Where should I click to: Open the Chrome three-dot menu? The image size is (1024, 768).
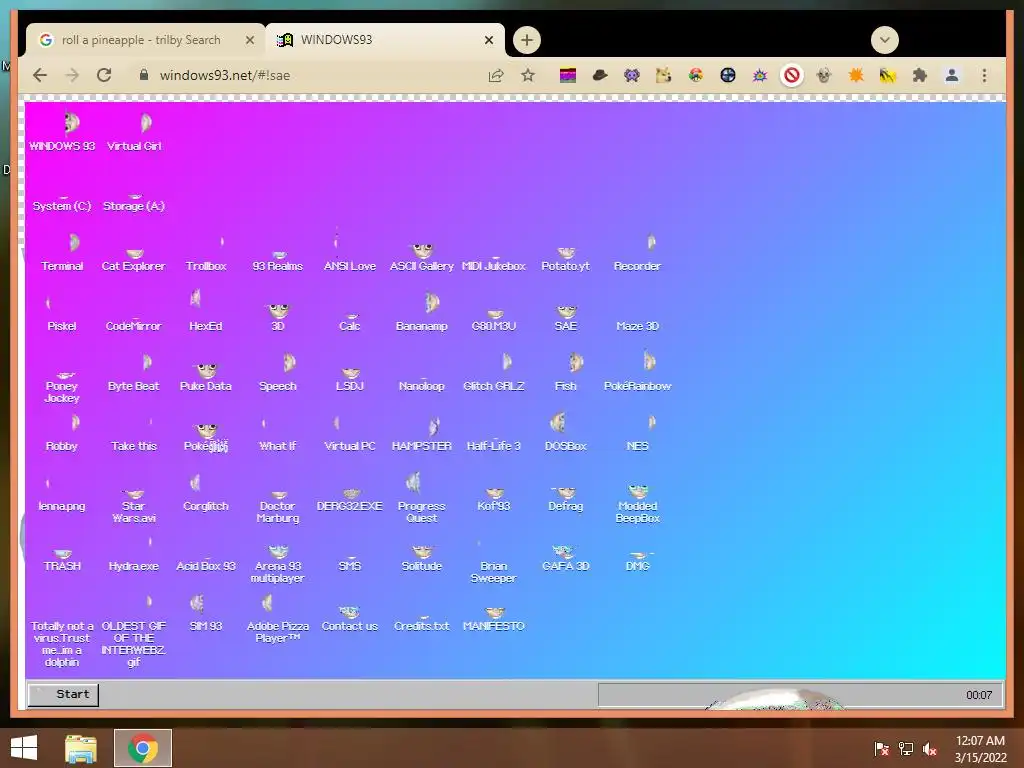tap(984, 75)
